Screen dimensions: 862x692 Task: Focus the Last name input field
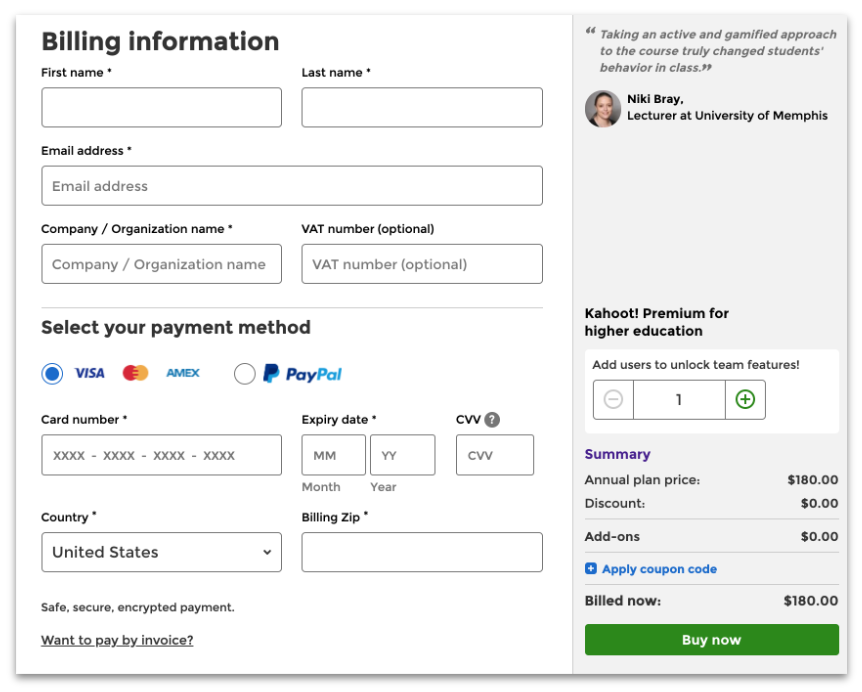(x=422, y=107)
